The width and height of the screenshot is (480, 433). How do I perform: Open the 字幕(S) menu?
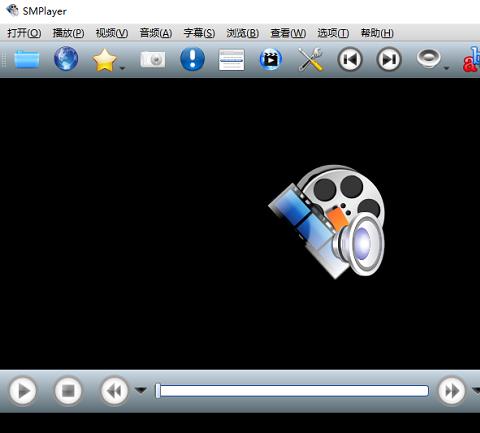click(199, 33)
